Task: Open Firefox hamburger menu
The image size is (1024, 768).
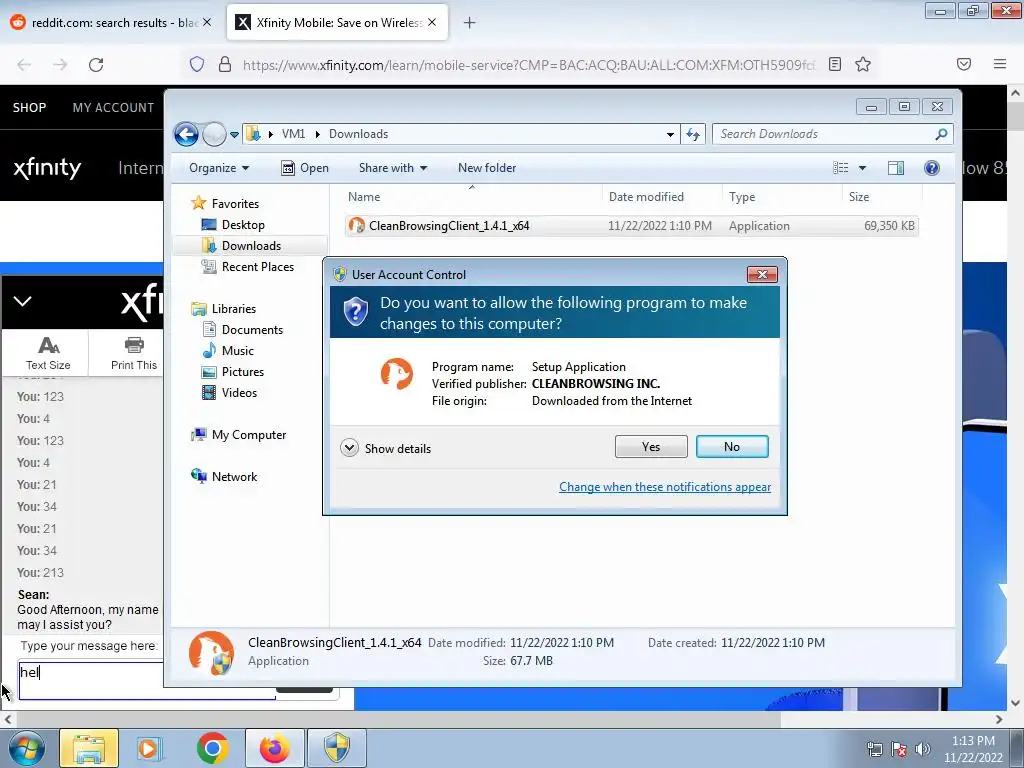Action: point(999,64)
